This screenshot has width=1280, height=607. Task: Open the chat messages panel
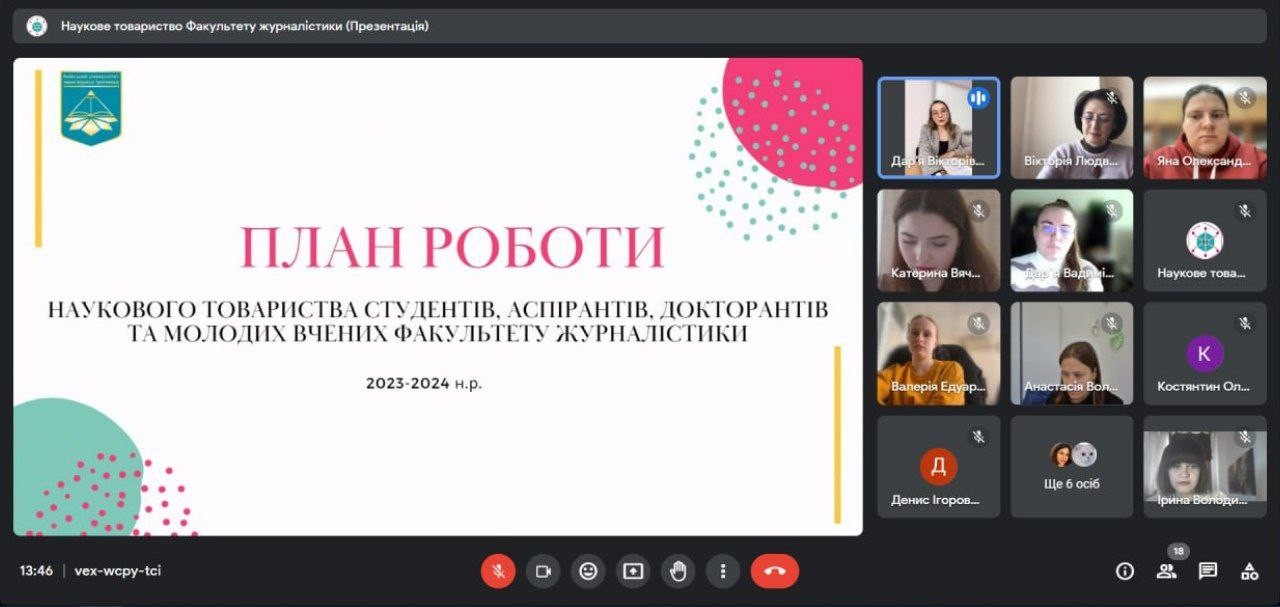(1208, 571)
